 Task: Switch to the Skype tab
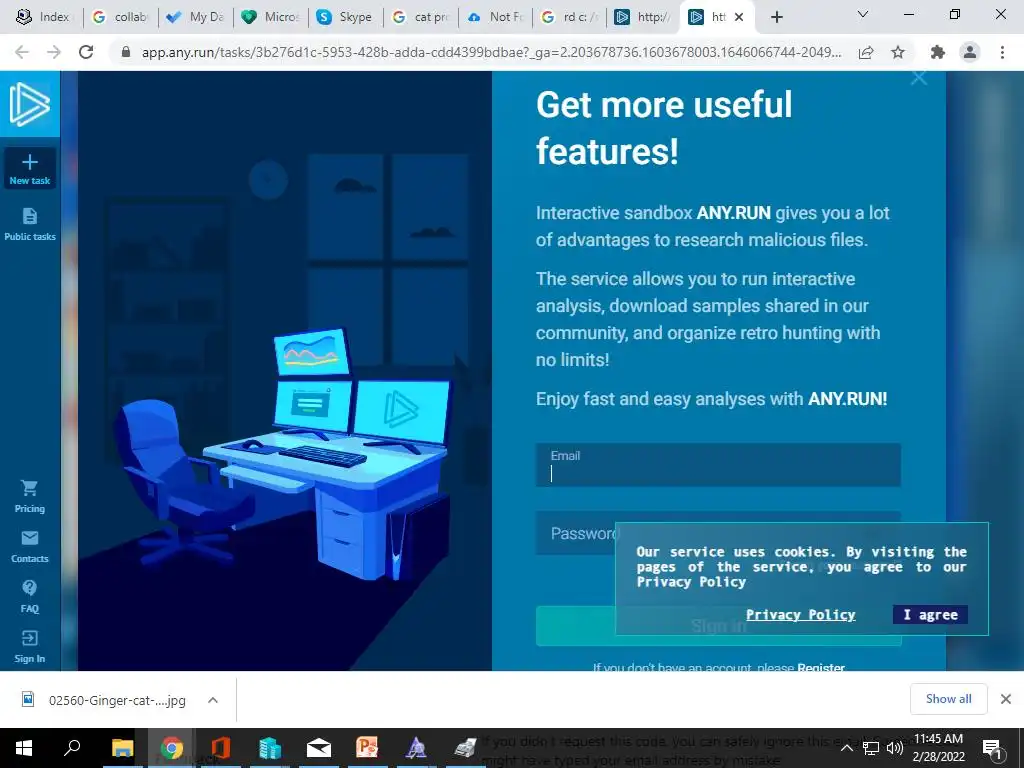point(345,17)
